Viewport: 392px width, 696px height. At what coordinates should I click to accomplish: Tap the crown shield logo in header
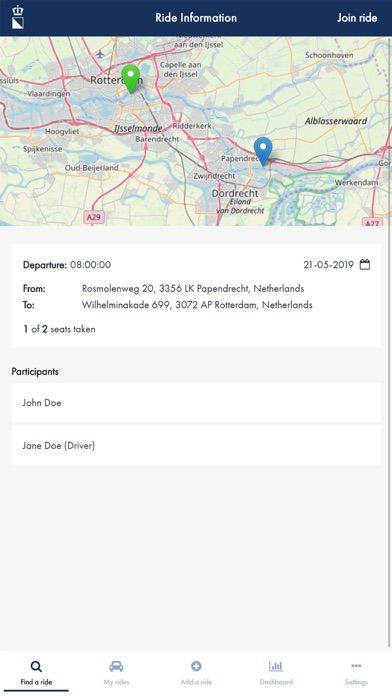pos(18,17)
